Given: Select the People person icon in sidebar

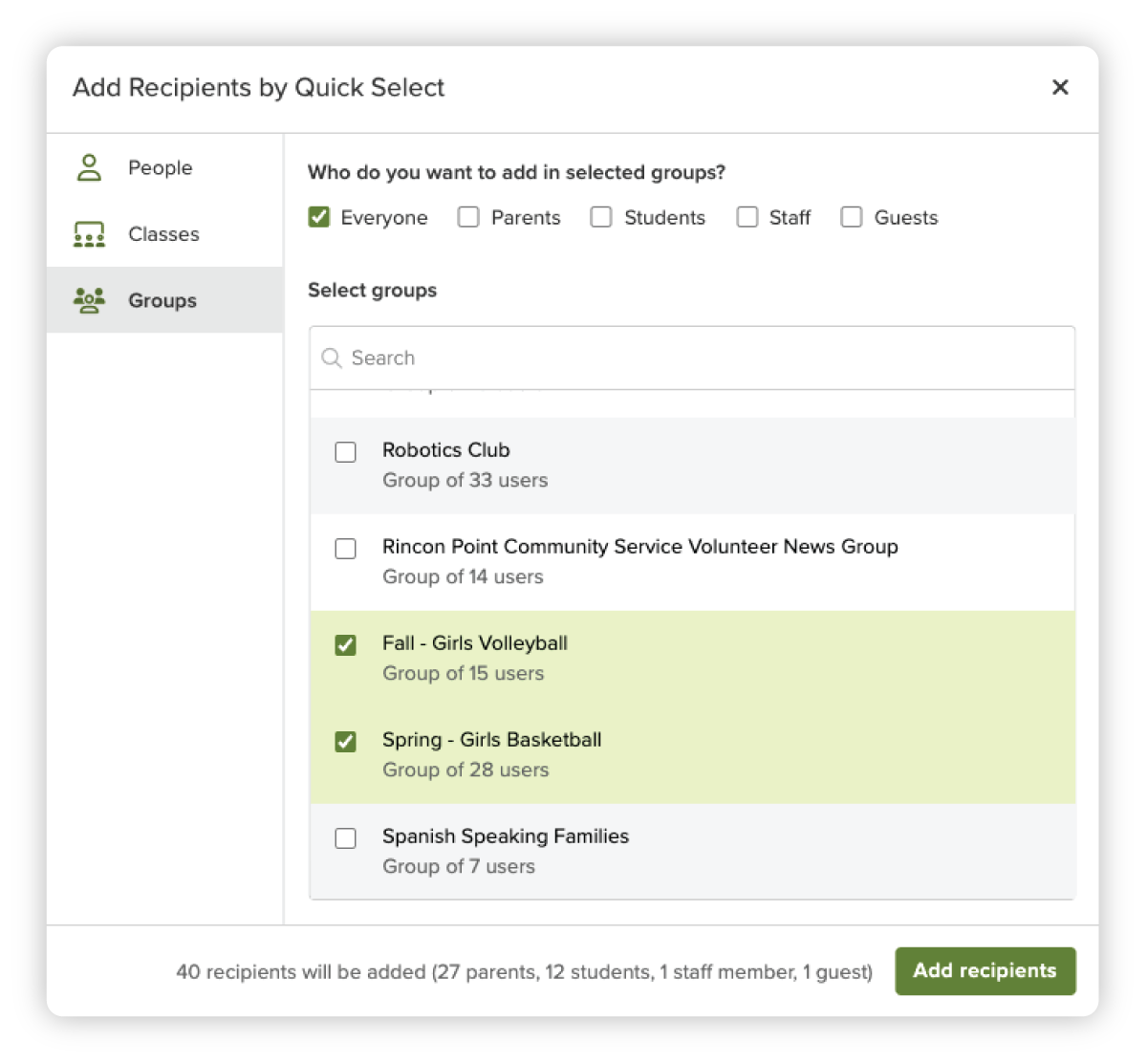Looking at the screenshot, I should [x=89, y=166].
